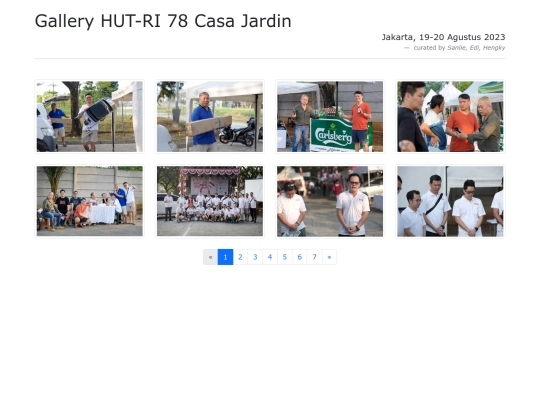Screen dimensions: 540x405
Task: Click the curator name 'Sanlie'
Action: pyautogui.click(x=456, y=48)
